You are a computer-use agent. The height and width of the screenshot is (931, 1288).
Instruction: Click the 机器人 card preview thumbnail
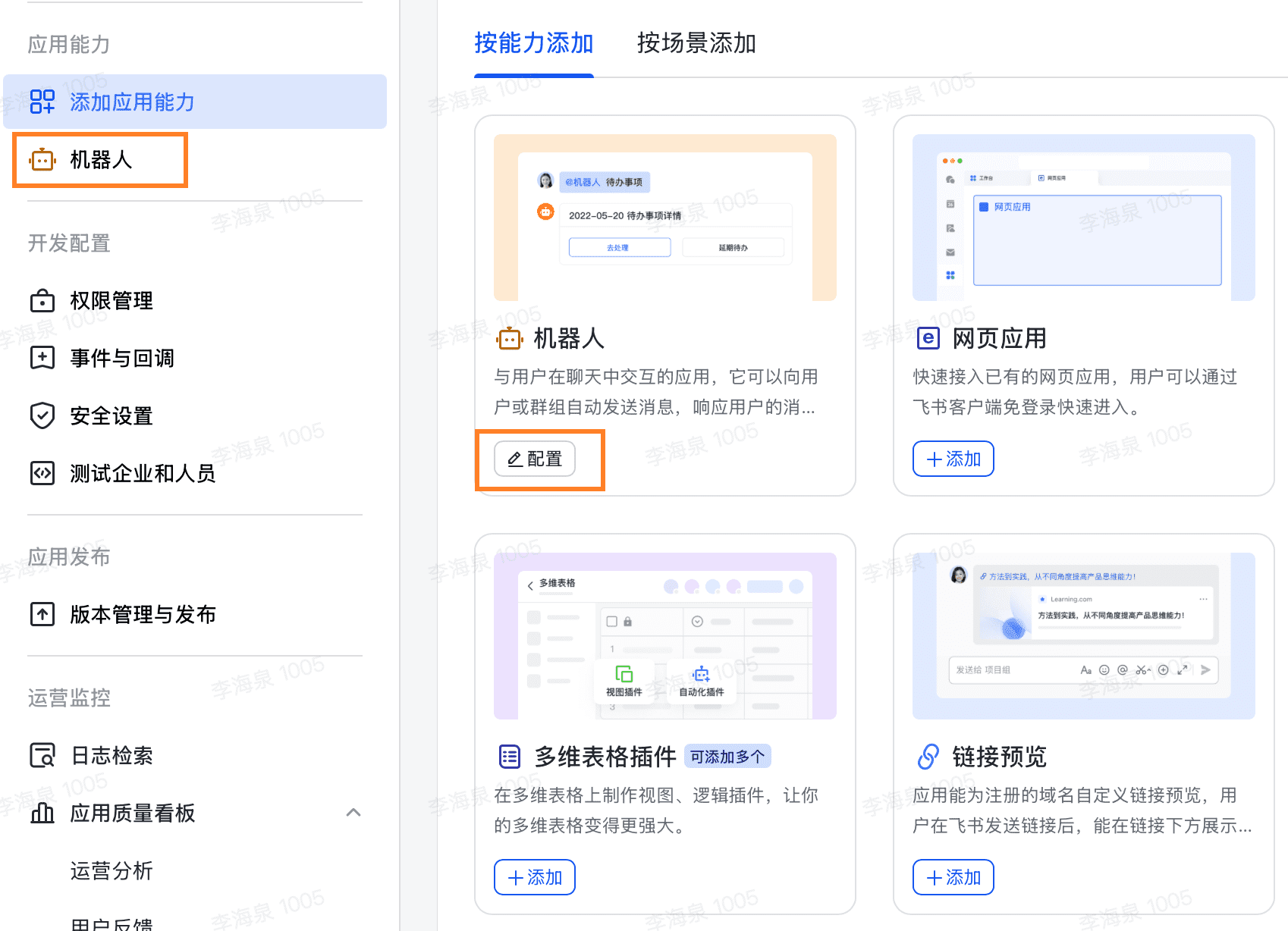click(x=664, y=218)
